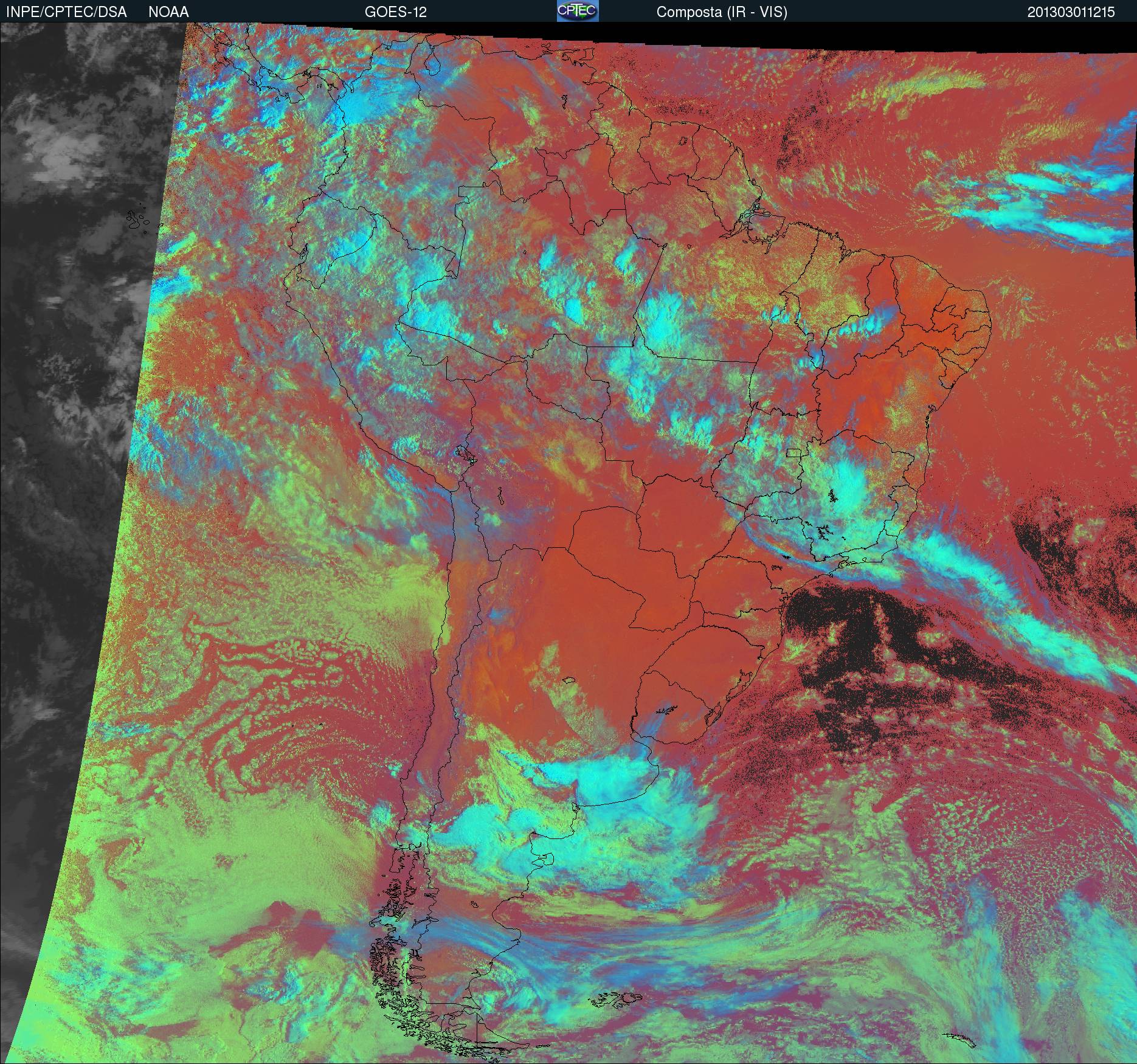The width and height of the screenshot is (1137, 1064).
Task: Click the NOAA label in the header
Action: point(168,12)
